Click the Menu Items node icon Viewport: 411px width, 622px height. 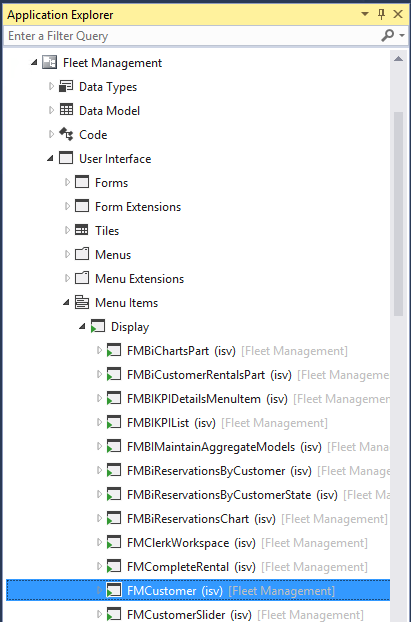click(82, 302)
